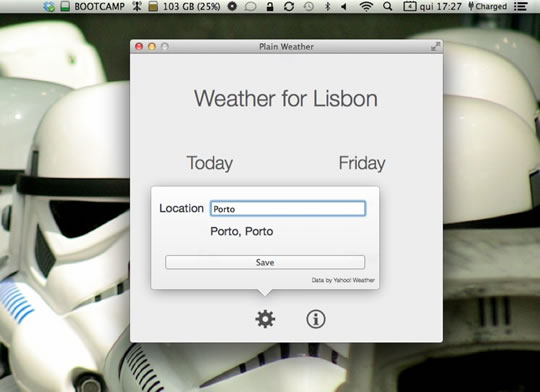Click the Data by Yahoo! Weather text

coord(343,280)
